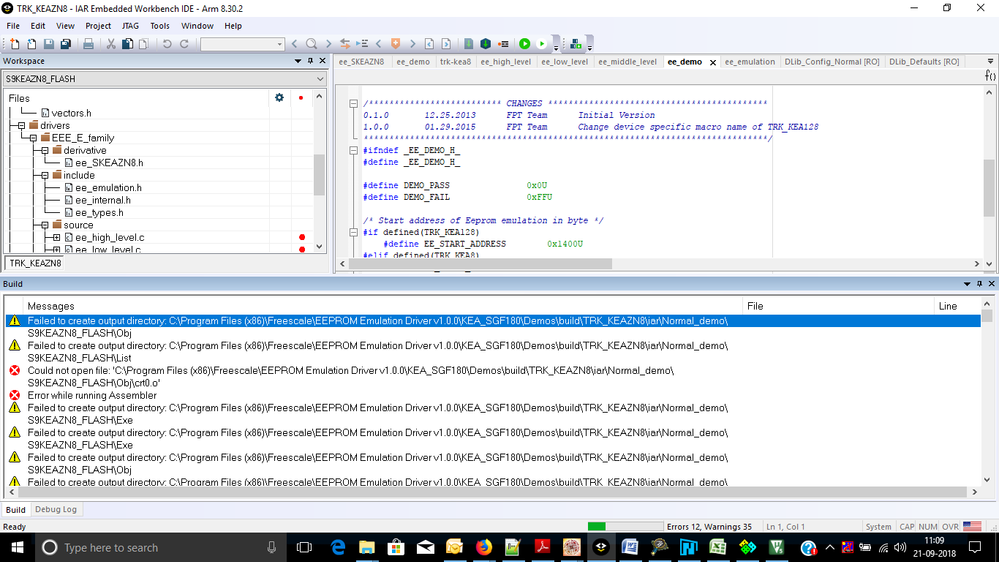The height and width of the screenshot is (562, 999).
Task: Cut selection with the scissors icon
Action: pyautogui.click(x=111, y=44)
